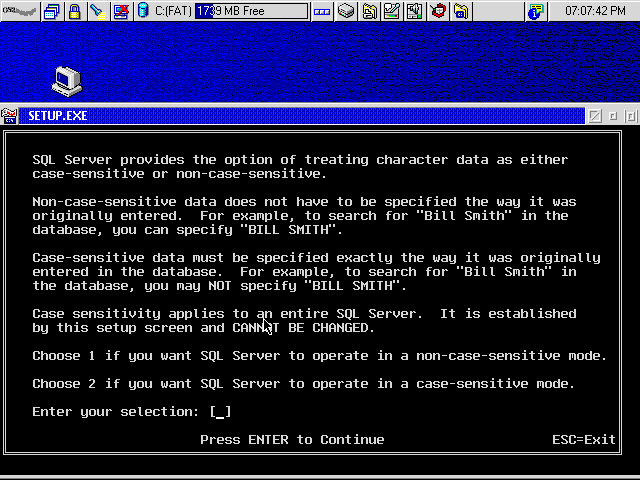Hide the SETUP.EXE window button
The image size is (640, 480).
click(x=595, y=116)
